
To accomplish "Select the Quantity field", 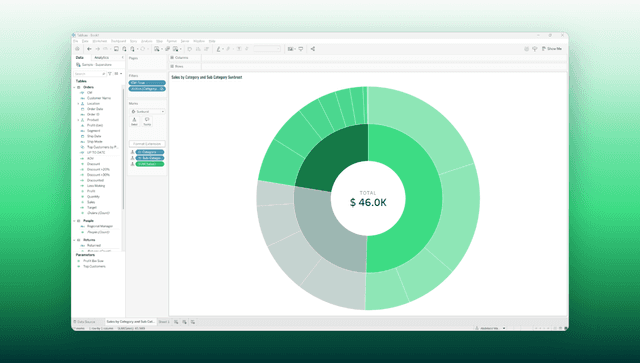I will click(93, 196).
